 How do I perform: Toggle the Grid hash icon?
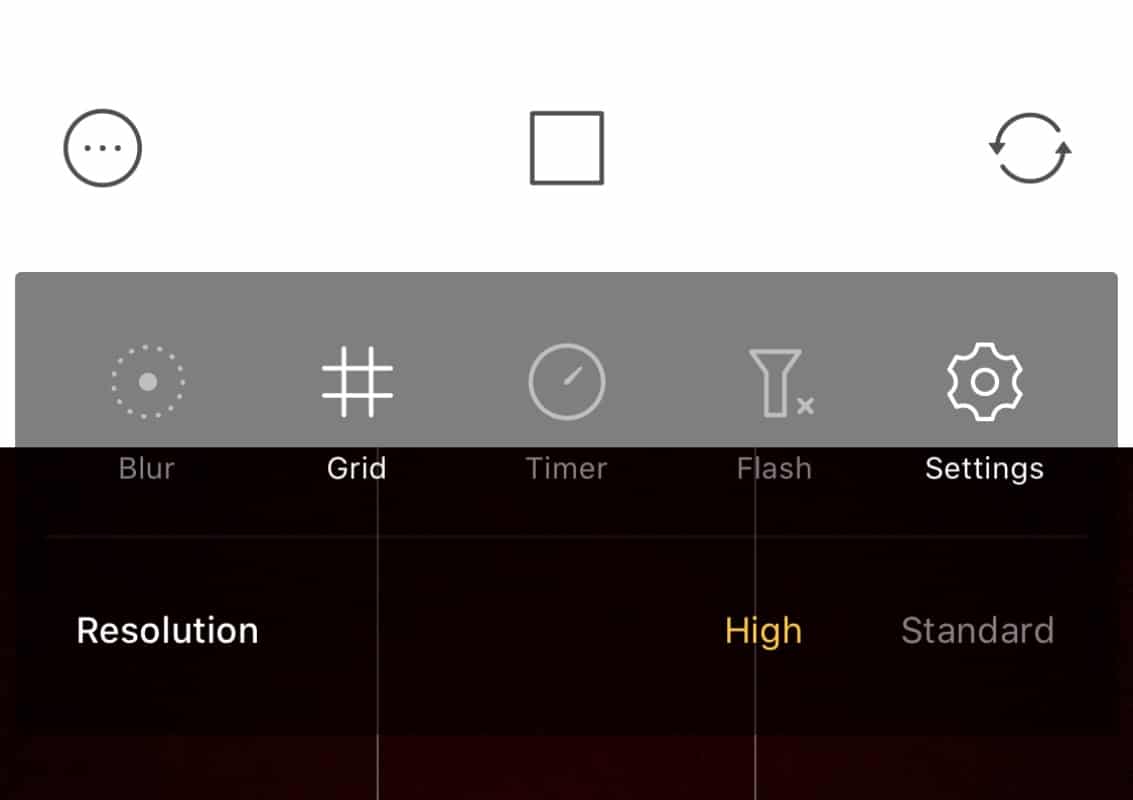[357, 381]
